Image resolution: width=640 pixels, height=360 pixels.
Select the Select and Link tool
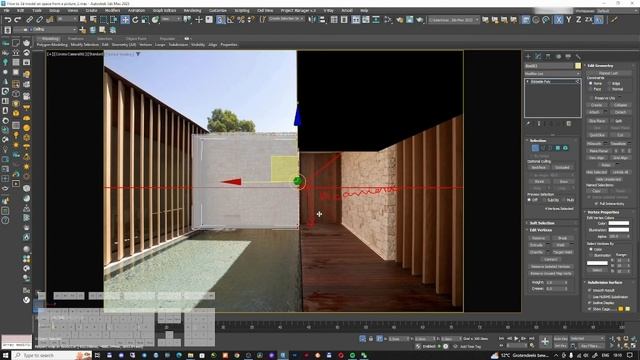pyautogui.click(x=30, y=20)
